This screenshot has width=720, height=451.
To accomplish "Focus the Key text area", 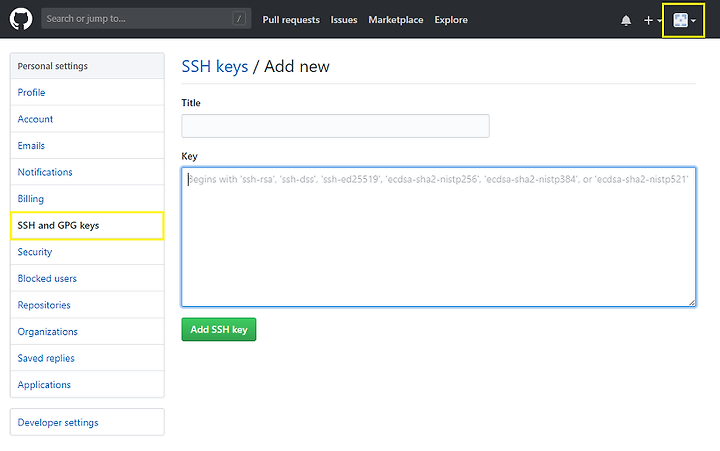I will click(439, 237).
